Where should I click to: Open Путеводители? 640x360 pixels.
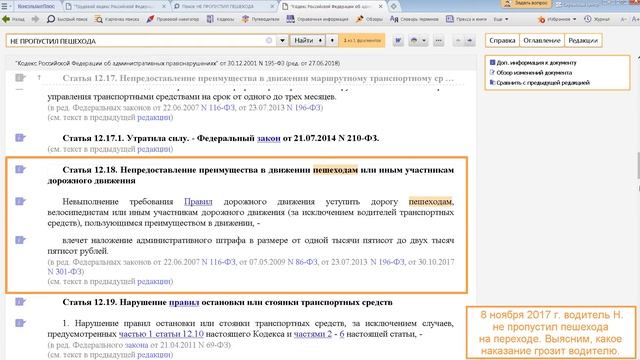point(260,19)
